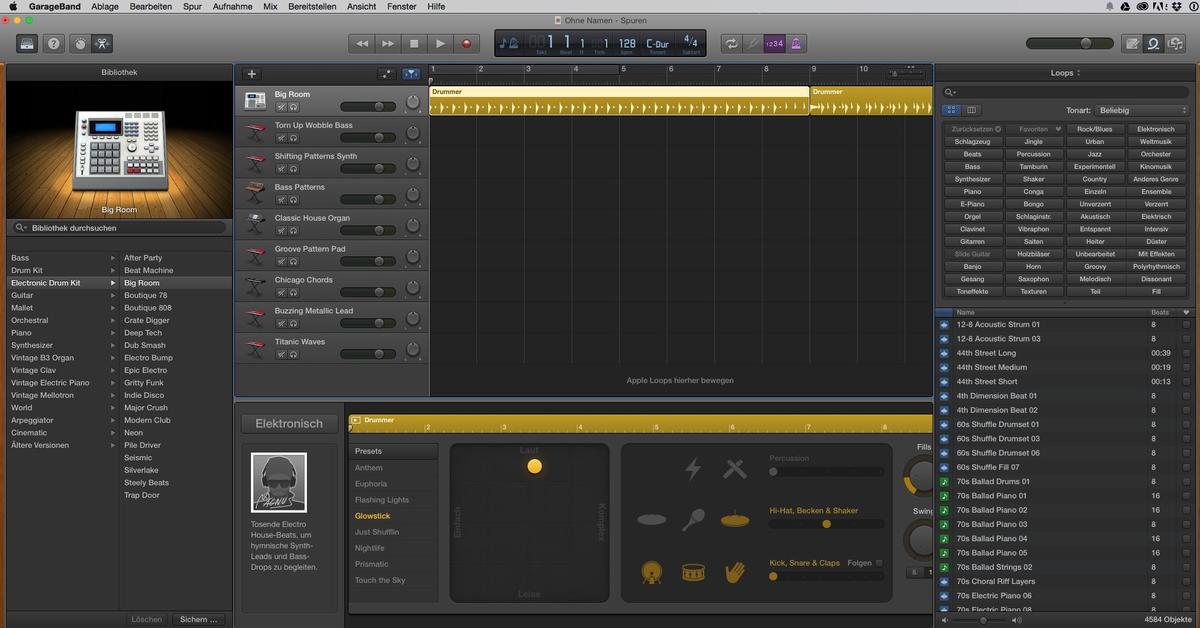Toggle the automation button above tracks
The height and width of the screenshot is (628, 1200).
coord(387,74)
